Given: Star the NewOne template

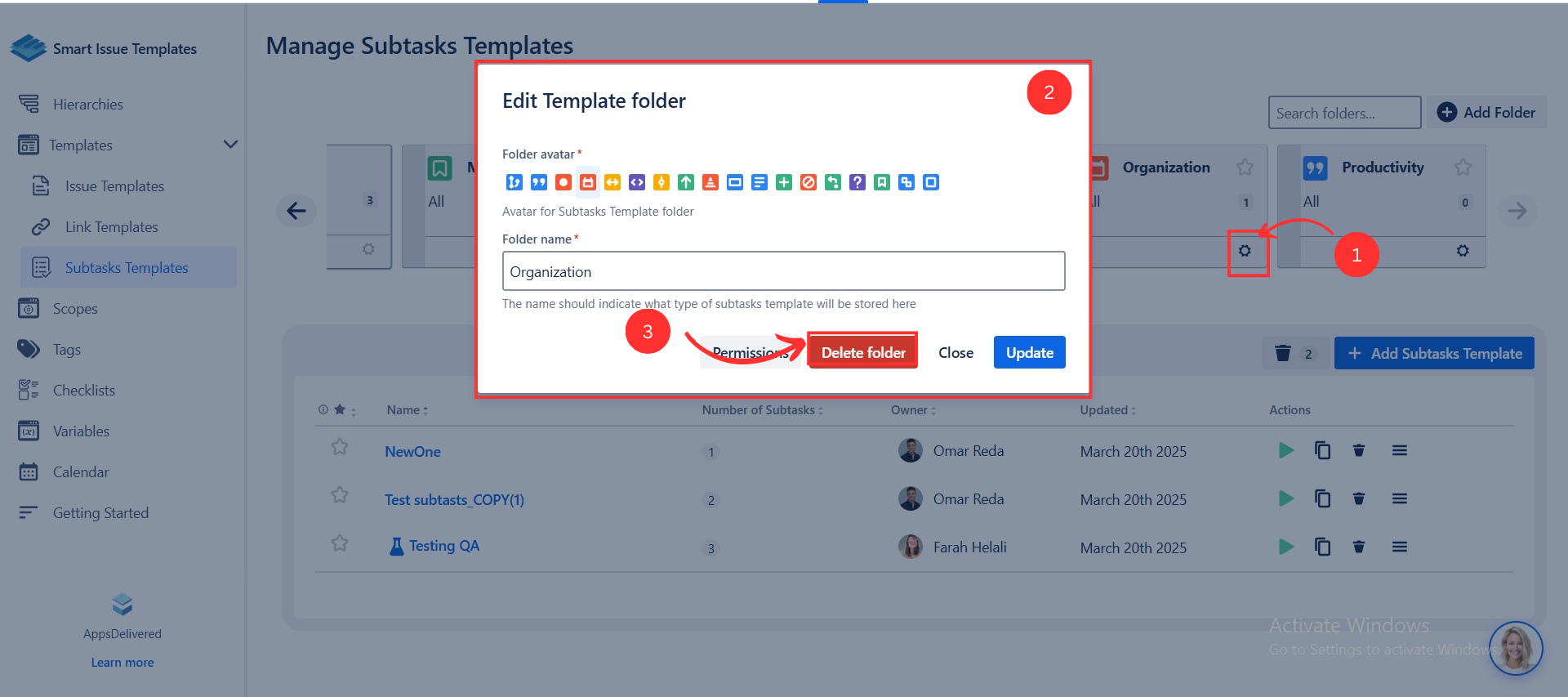Looking at the screenshot, I should [340, 447].
